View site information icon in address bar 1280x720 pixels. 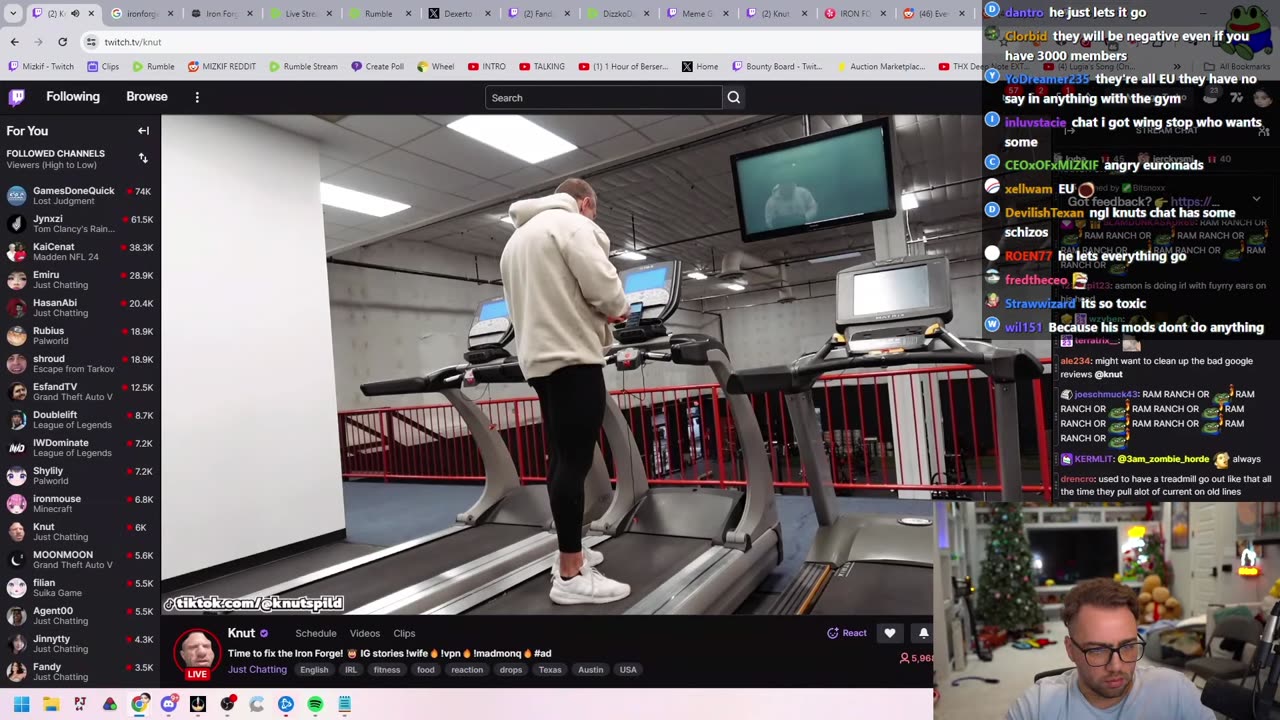91,42
